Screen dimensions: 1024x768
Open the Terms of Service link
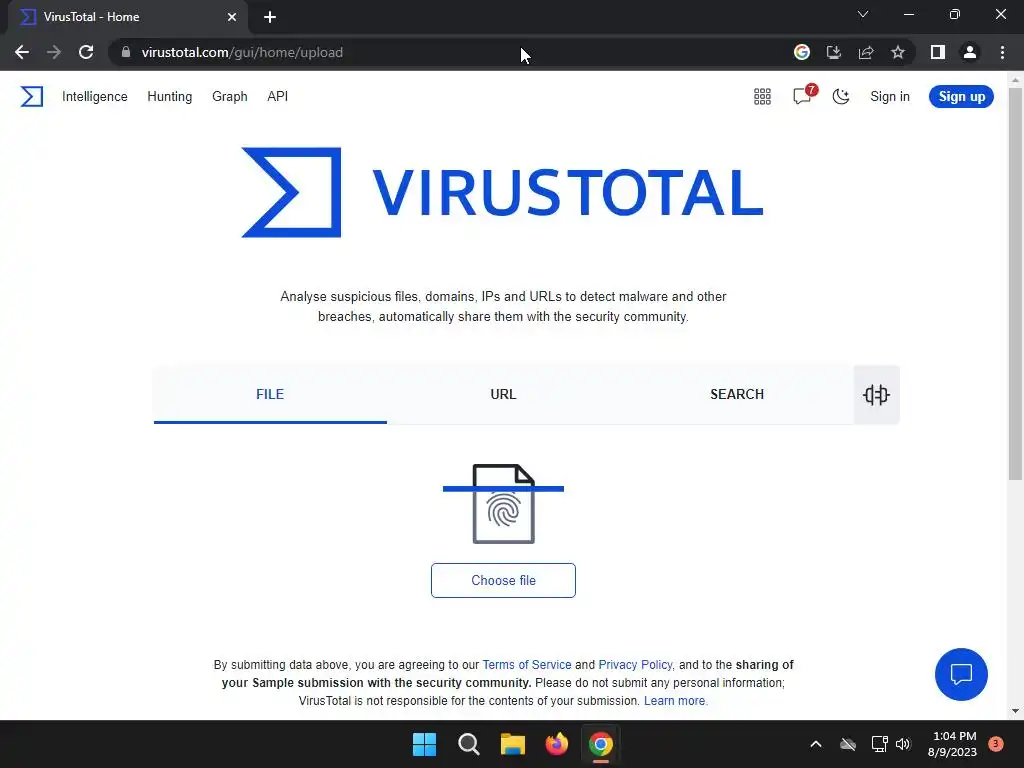527,665
